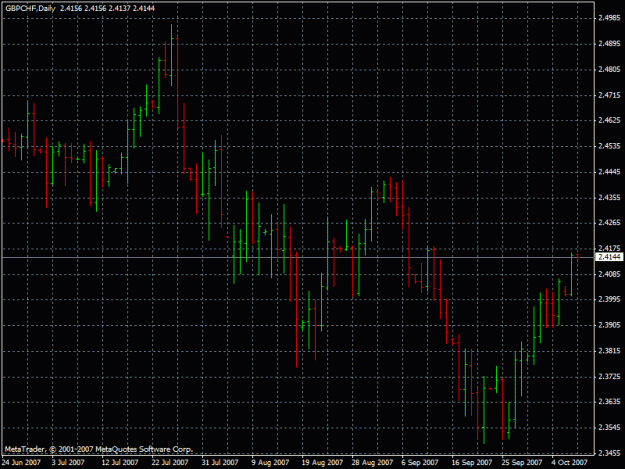The width and height of the screenshot is (625, 469).
Task: Click the 2.4144 current price label
Action: click(x=609, y=257)
